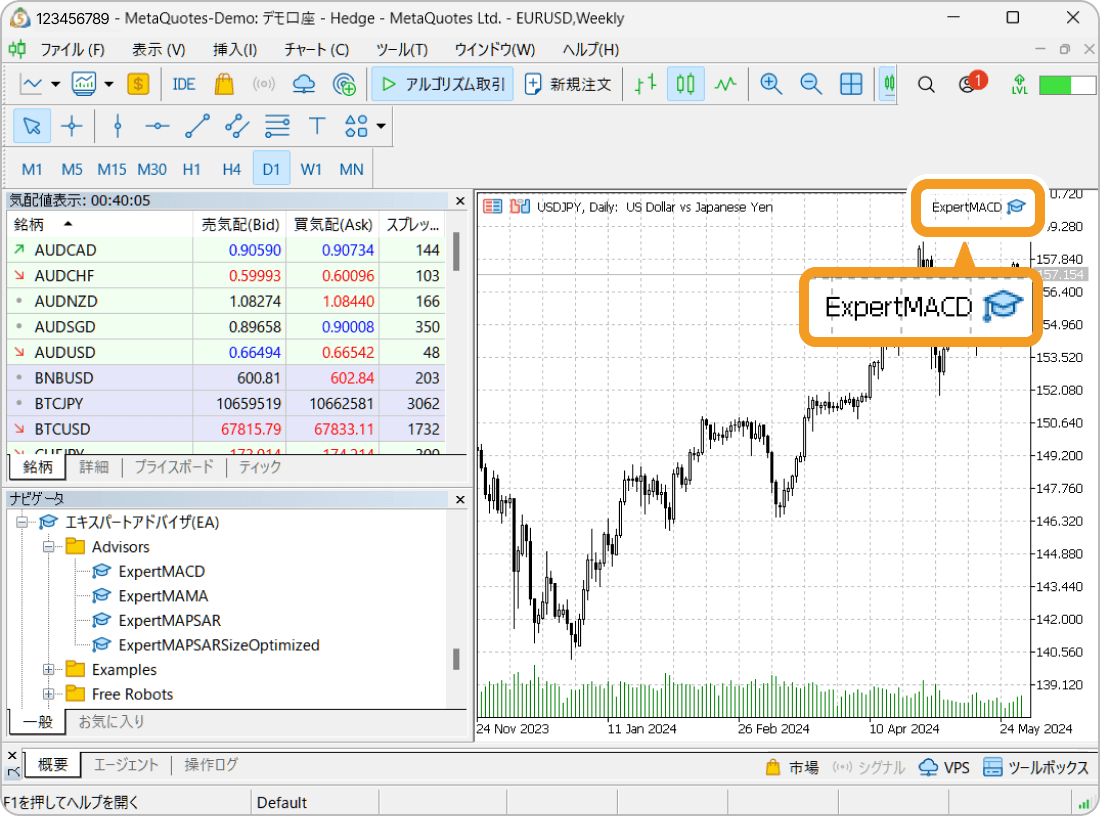The image size is (1100, 816).
Task: Zoom in on the chart
Action: 771,84
